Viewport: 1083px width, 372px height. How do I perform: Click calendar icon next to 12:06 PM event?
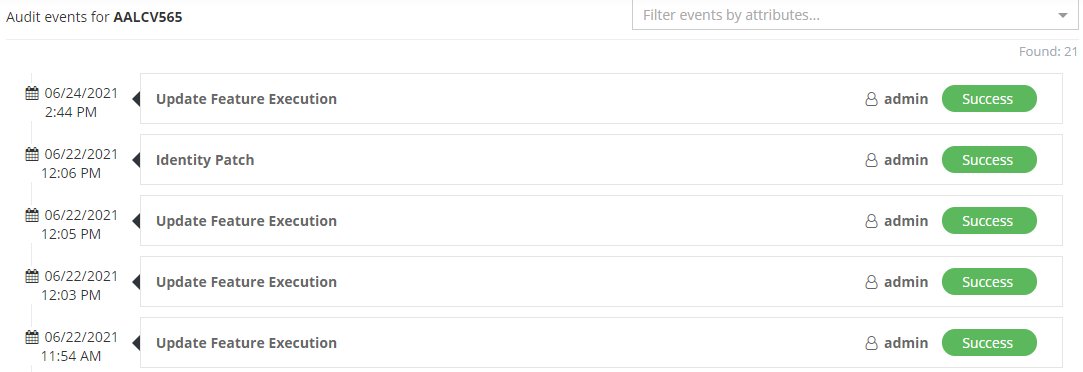pos(32,154)
